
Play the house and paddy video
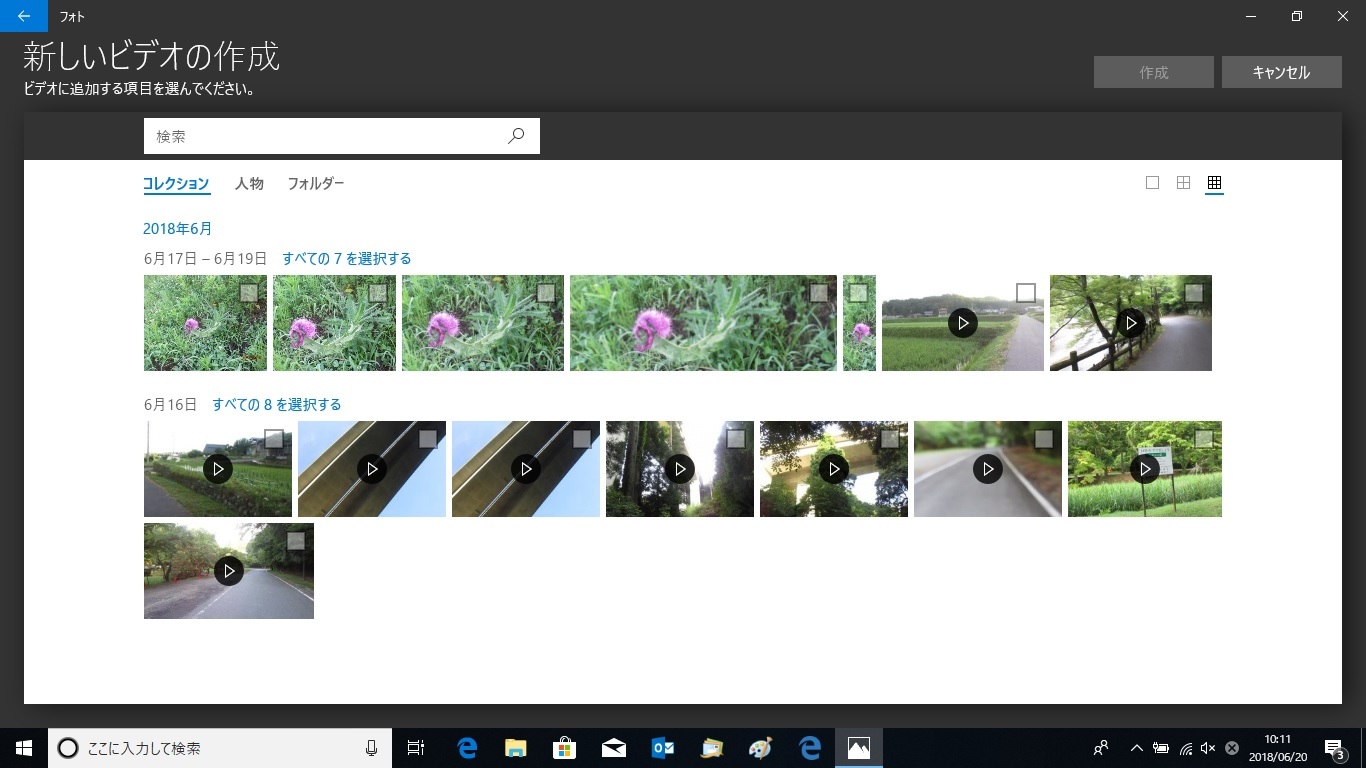tap(218, 469)
